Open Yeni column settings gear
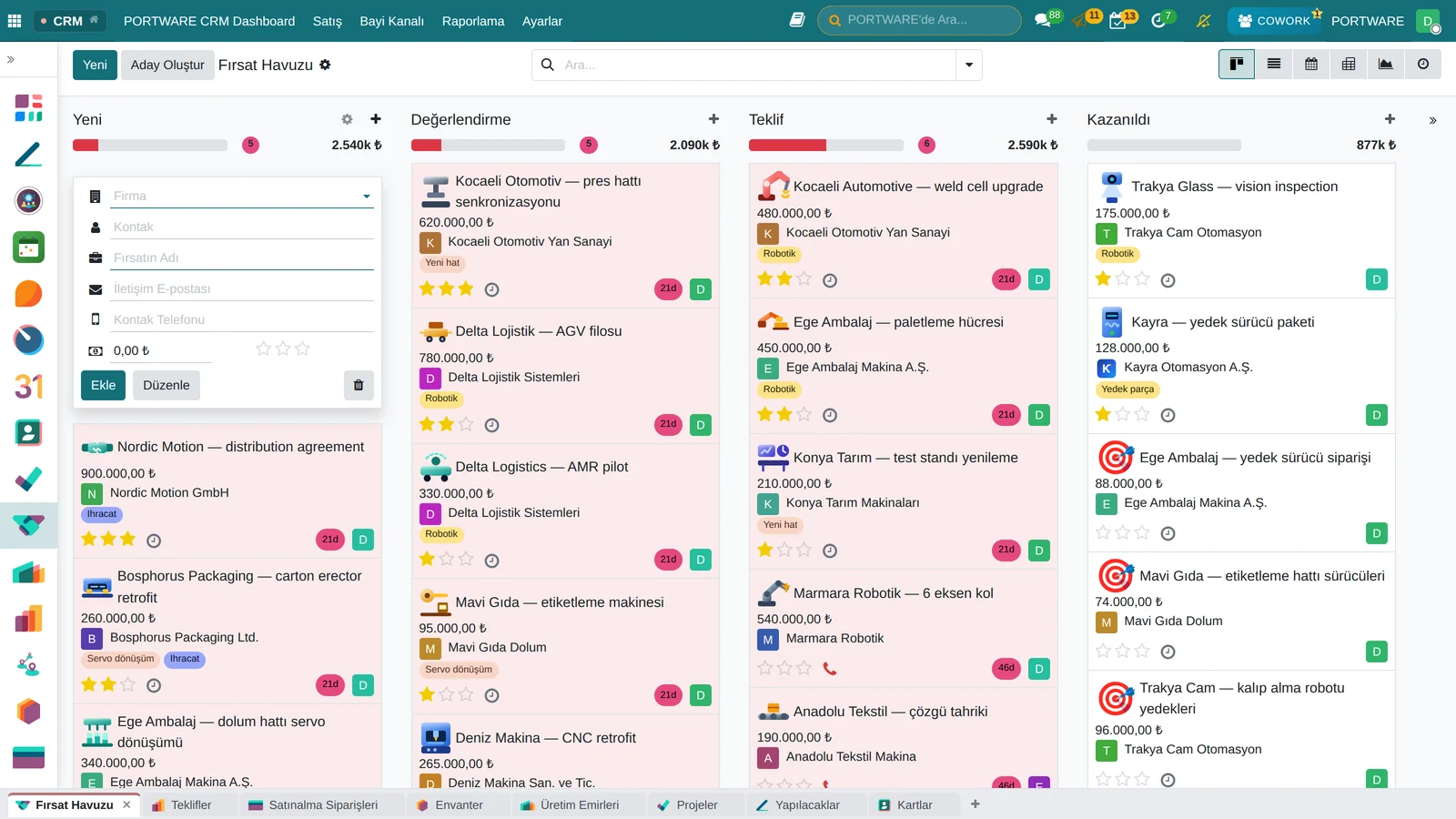 pyautogui.click(x=347, y=119)
